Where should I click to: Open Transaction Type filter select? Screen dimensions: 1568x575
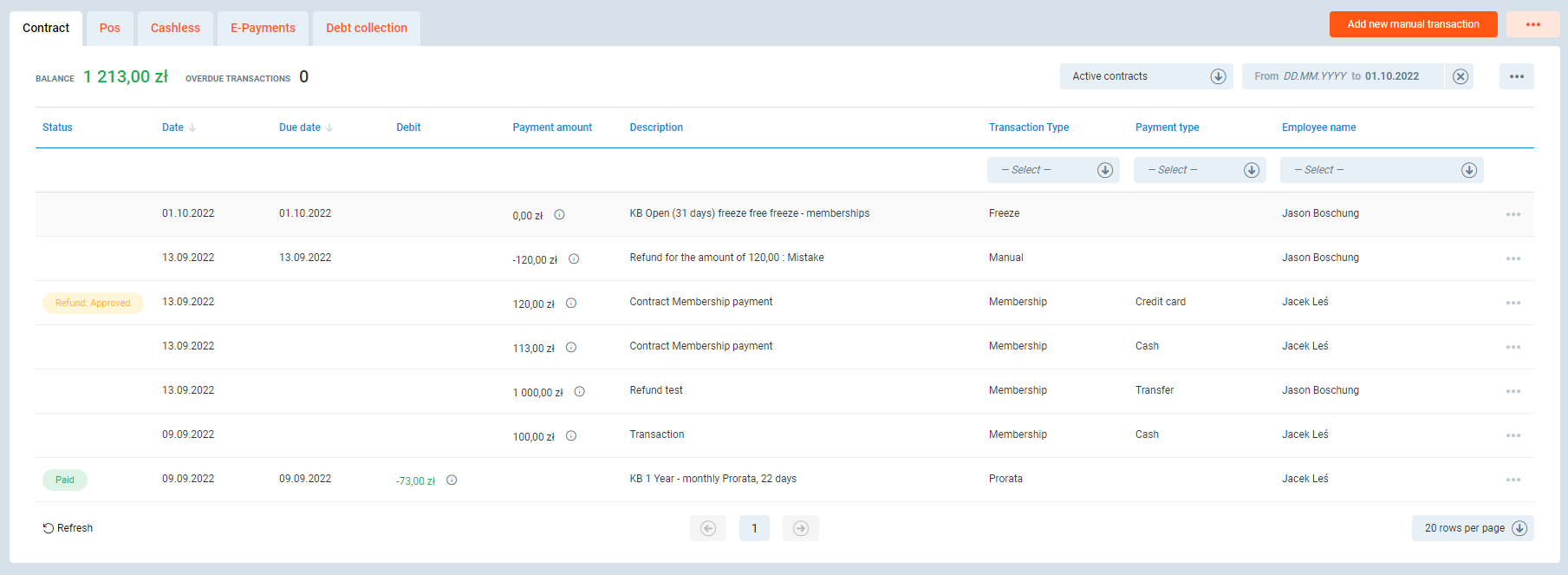[1053, 170]
